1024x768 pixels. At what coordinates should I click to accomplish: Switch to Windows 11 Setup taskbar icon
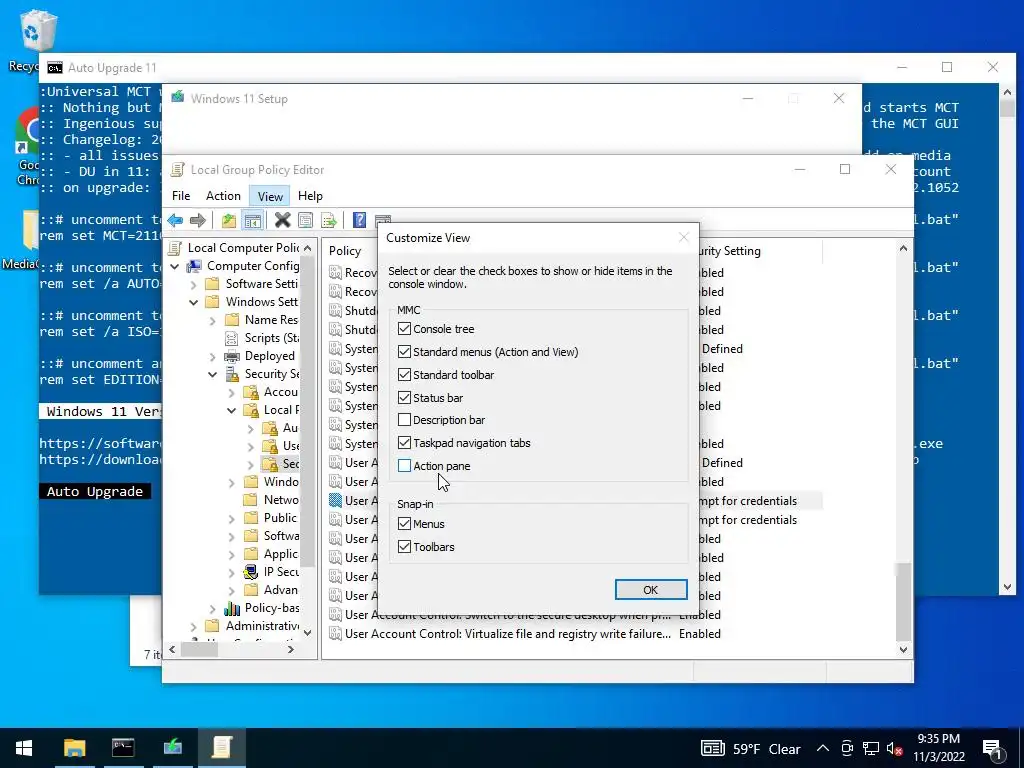pyautogui.click(x=172, y=748)
